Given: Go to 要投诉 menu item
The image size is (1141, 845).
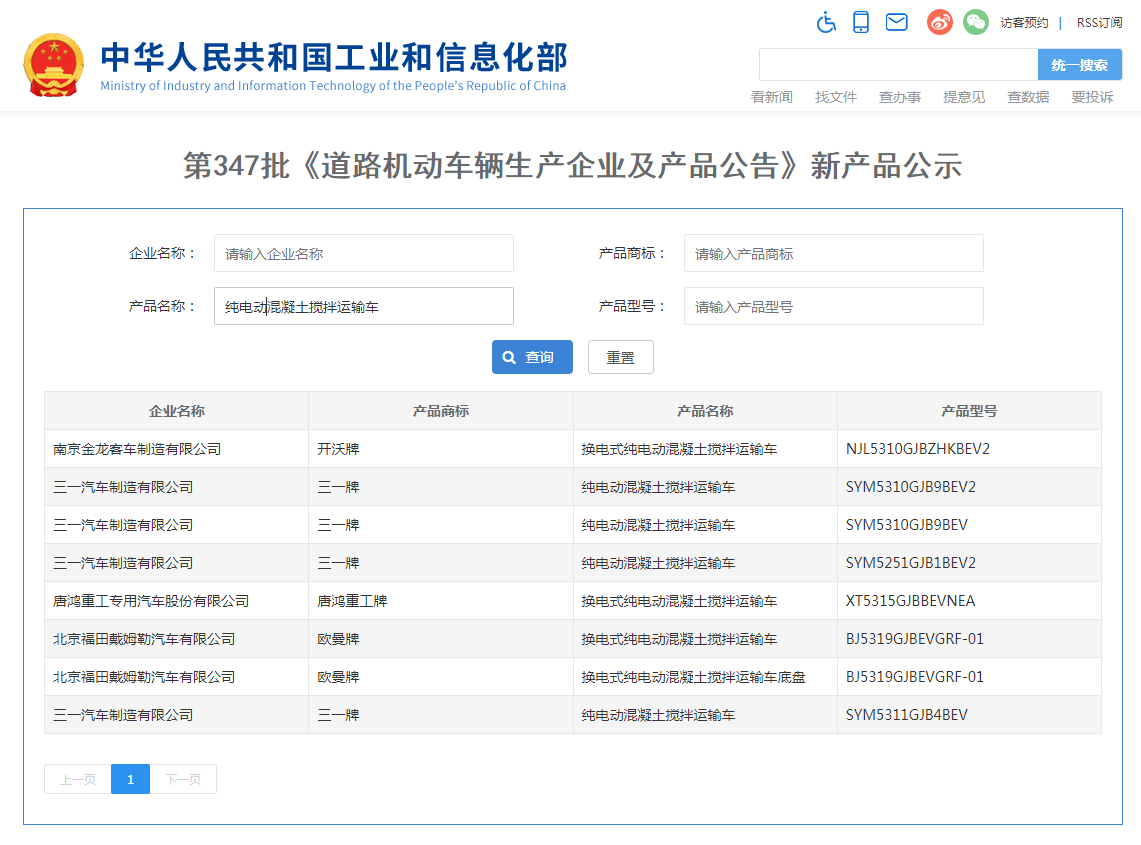Looking at the screenshot, I should (1092, 97).
